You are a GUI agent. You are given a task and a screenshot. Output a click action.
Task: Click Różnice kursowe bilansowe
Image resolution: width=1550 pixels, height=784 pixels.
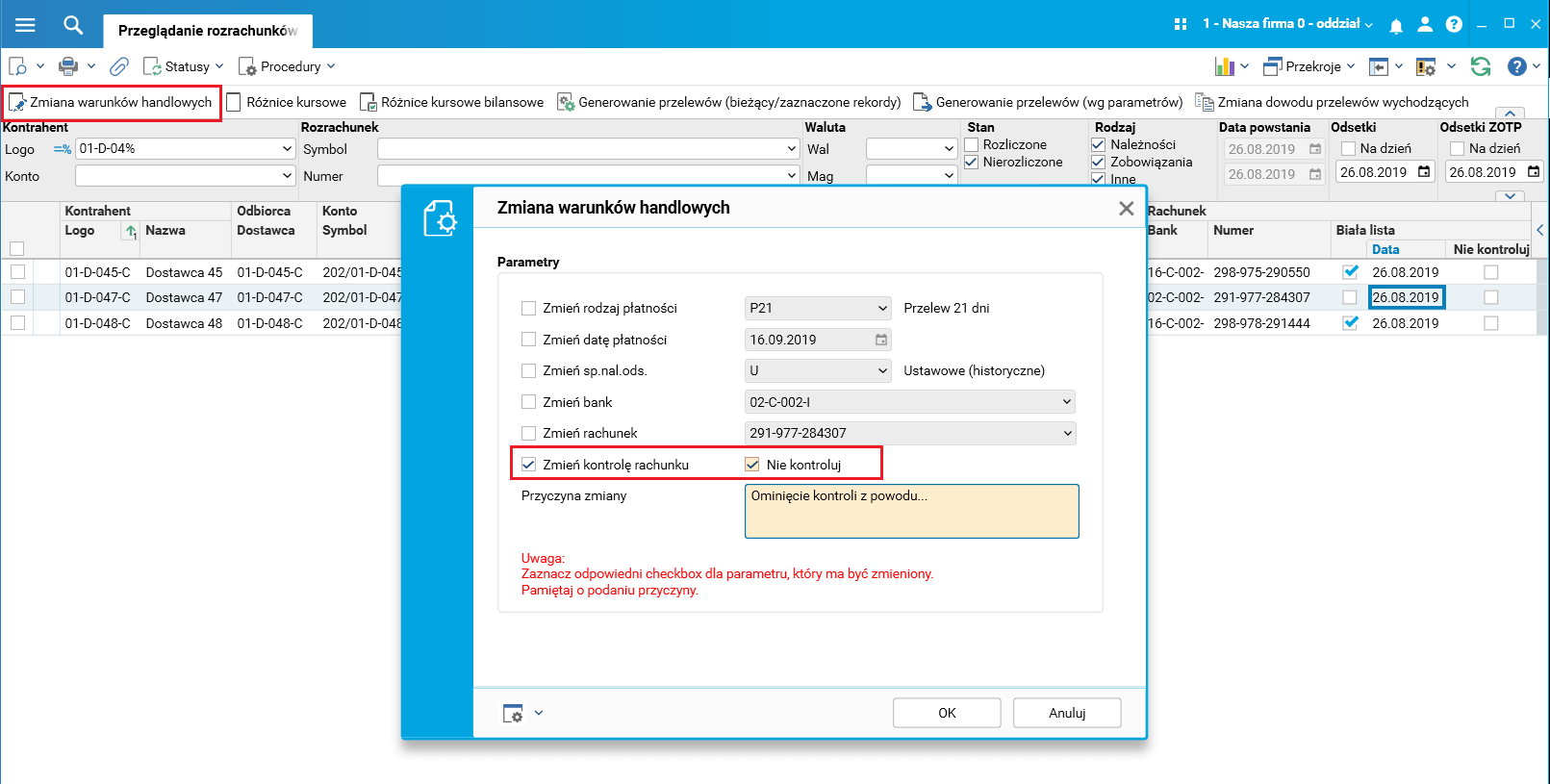point(451,102)
